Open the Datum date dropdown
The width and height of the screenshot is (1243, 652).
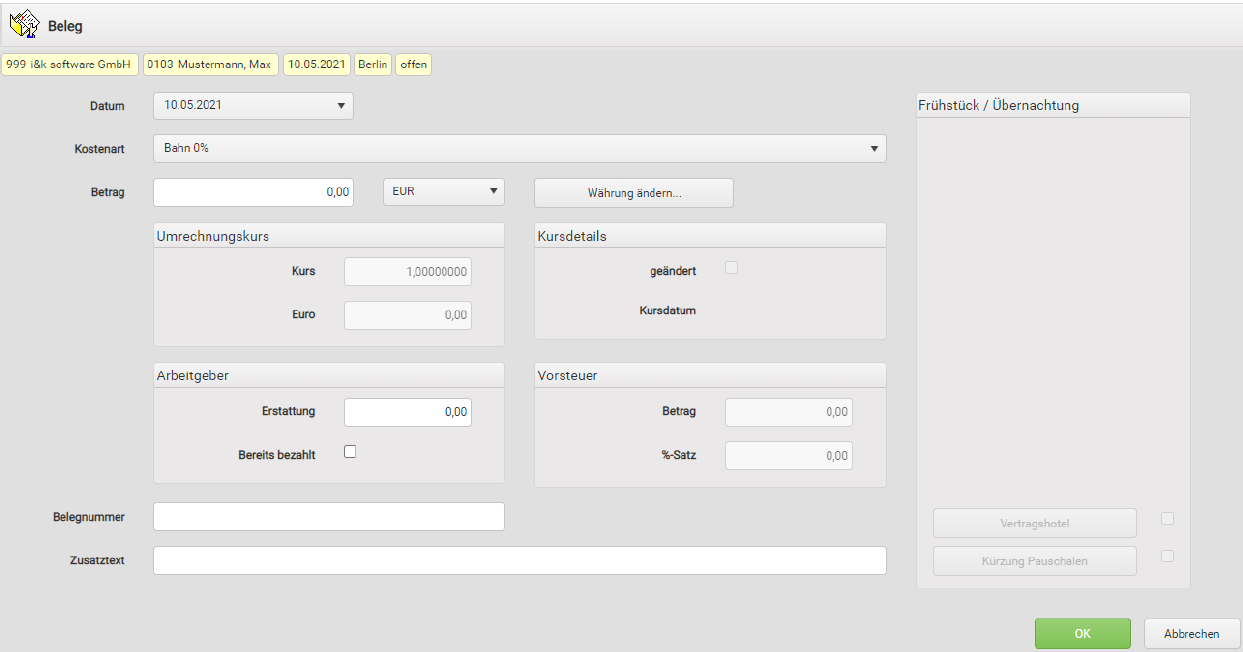(253, 105)
